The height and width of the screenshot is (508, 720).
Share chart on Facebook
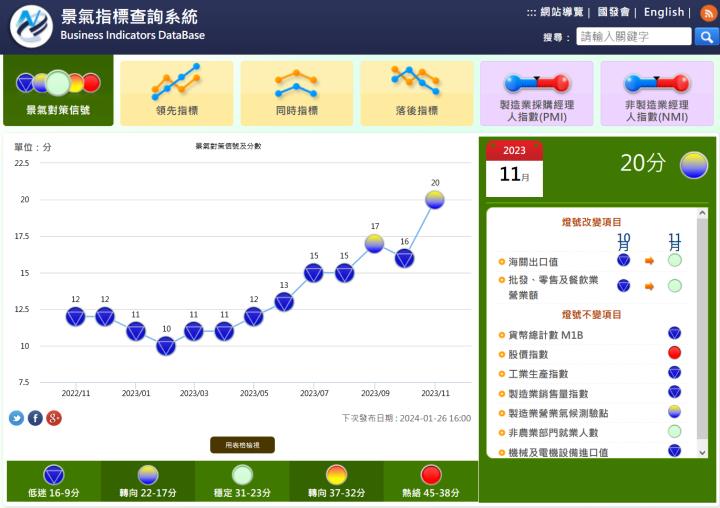pyautogui.click(x=35, y=418)
